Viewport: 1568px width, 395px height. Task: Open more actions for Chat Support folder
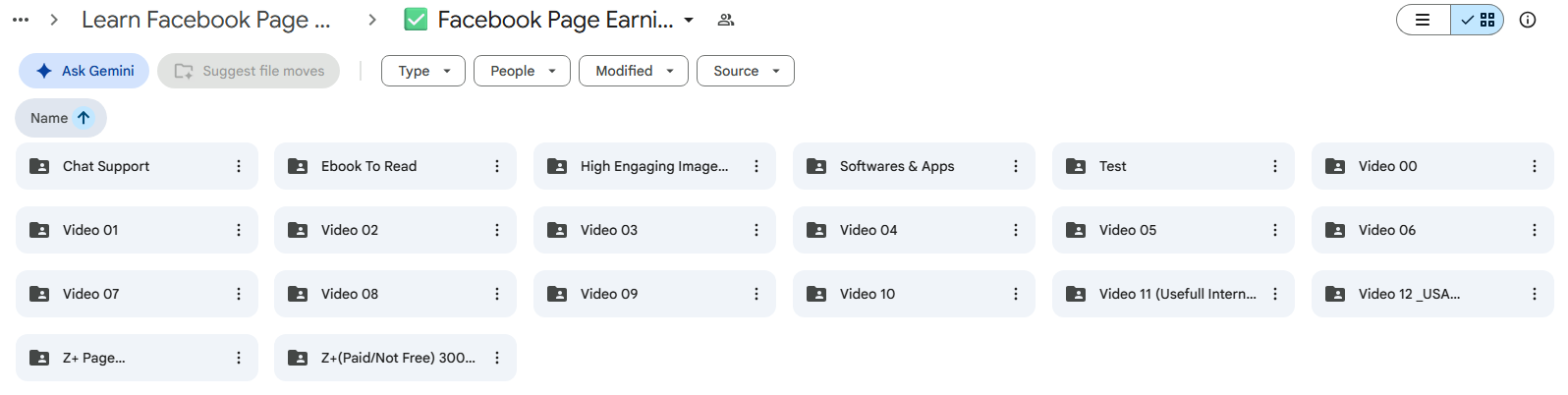click(238, 166)
